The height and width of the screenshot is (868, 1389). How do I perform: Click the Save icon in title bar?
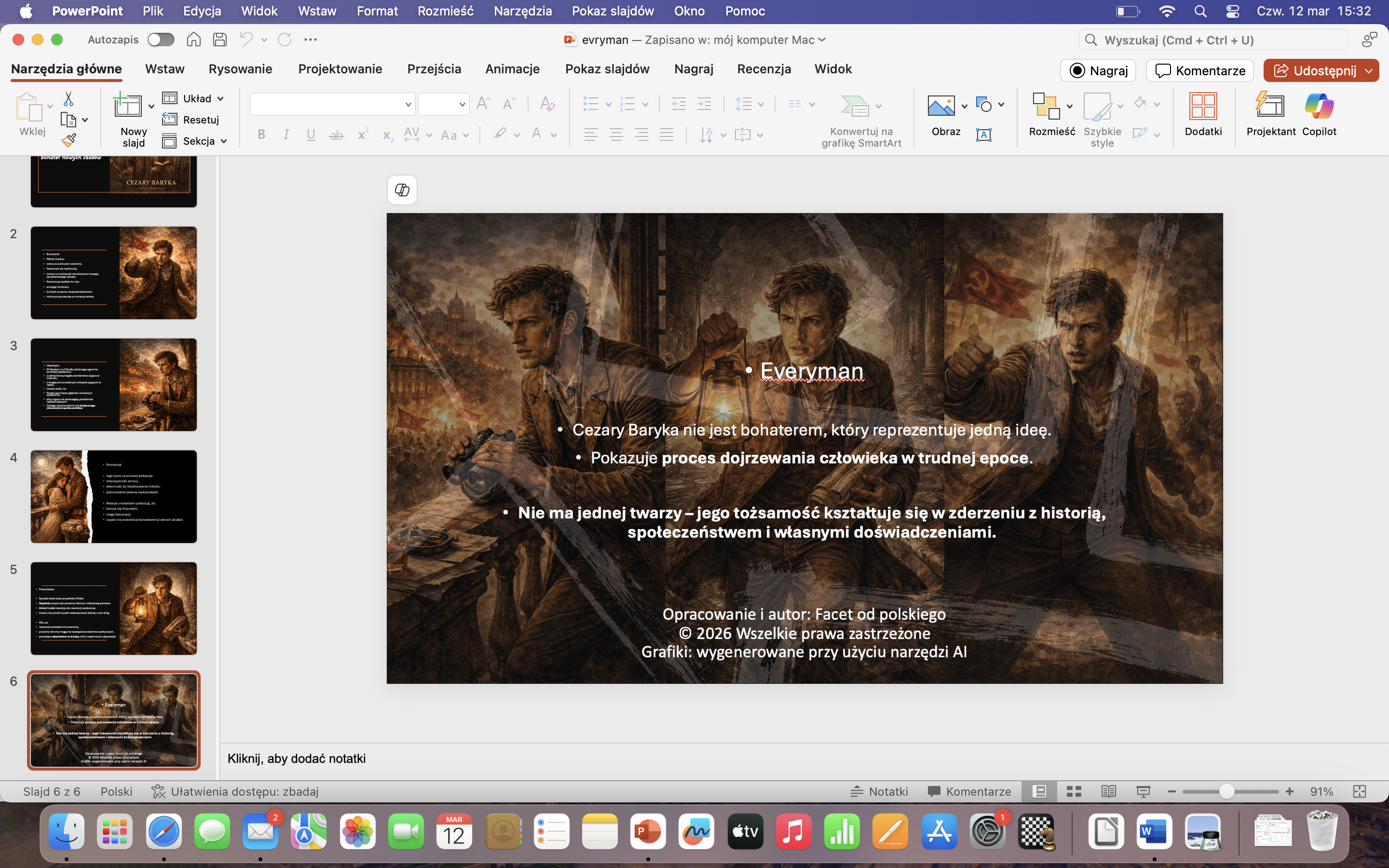click(x=220, y=40)
